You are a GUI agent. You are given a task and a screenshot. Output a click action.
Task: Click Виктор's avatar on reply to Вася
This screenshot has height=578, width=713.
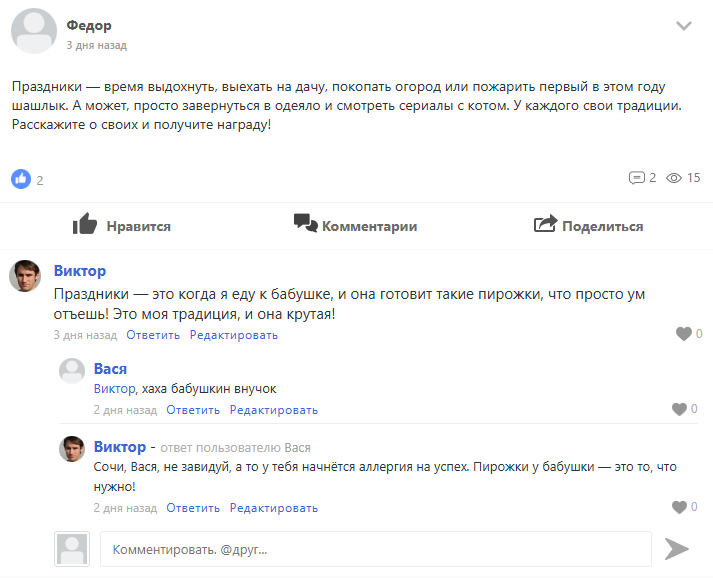coord(72,449)
